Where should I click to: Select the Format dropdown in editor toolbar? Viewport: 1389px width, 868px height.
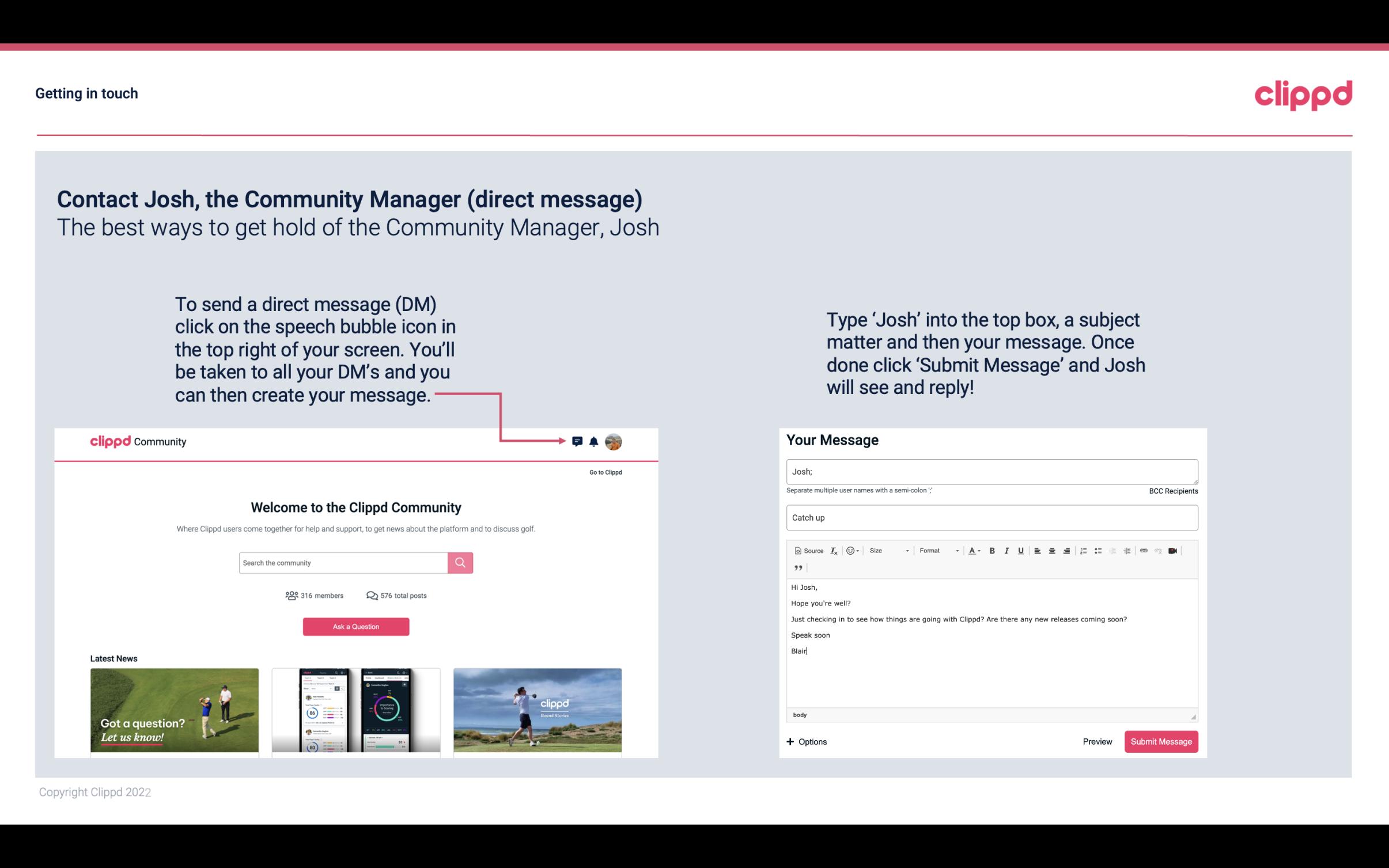pos(935,550)
